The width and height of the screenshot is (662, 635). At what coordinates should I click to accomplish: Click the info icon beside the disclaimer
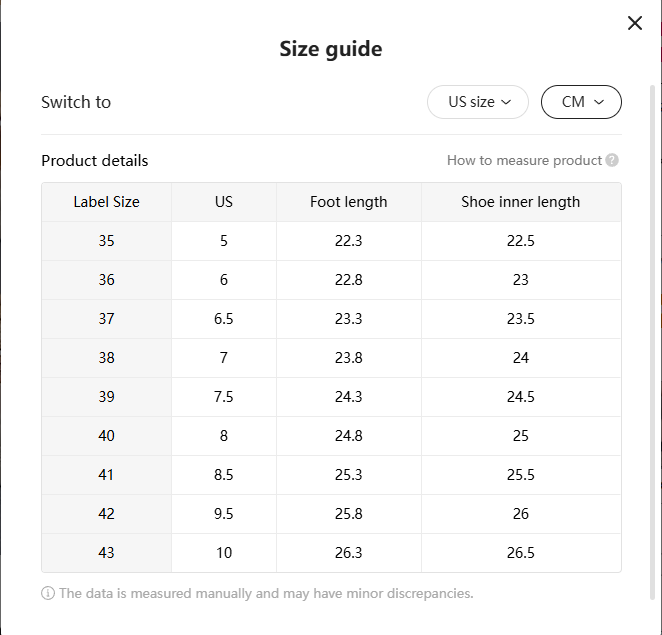pyautogui.click(x=48, y=593)
